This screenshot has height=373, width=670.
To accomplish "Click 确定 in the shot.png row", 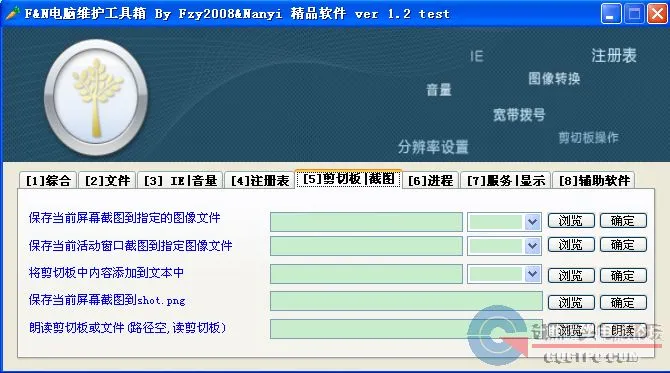I will pos(623,303).
